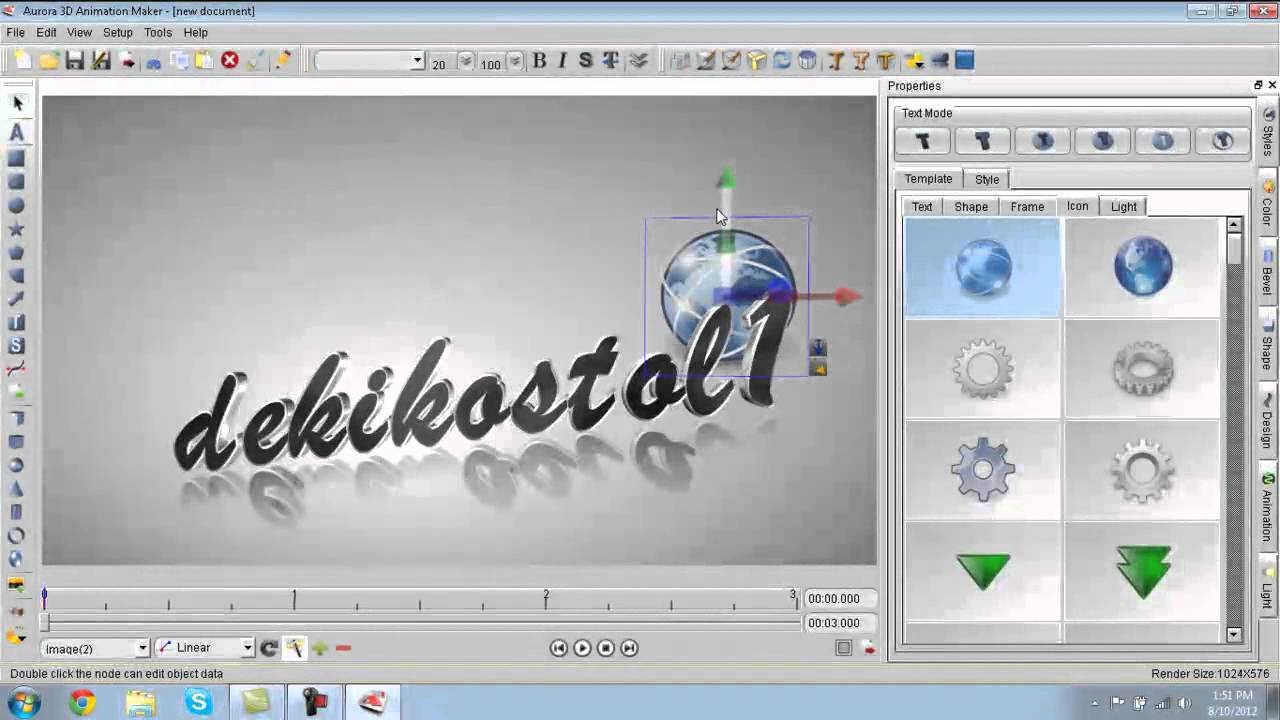Open the Light template tab

(x=1124, y=207)
